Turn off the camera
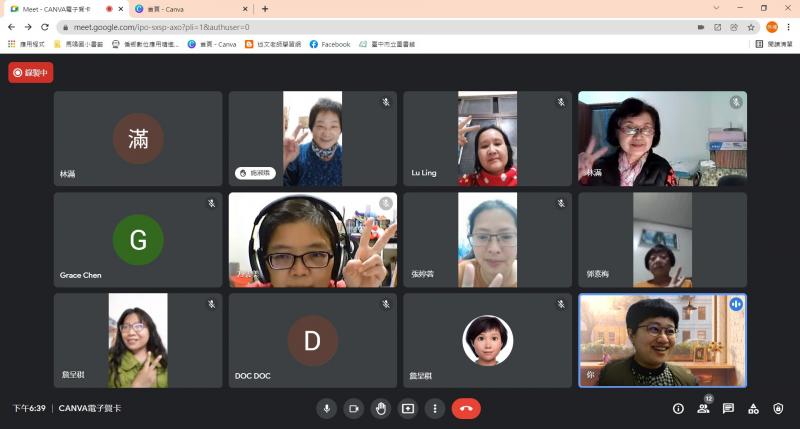The height and width of the screenshot is (429, 800). point(353,408)
